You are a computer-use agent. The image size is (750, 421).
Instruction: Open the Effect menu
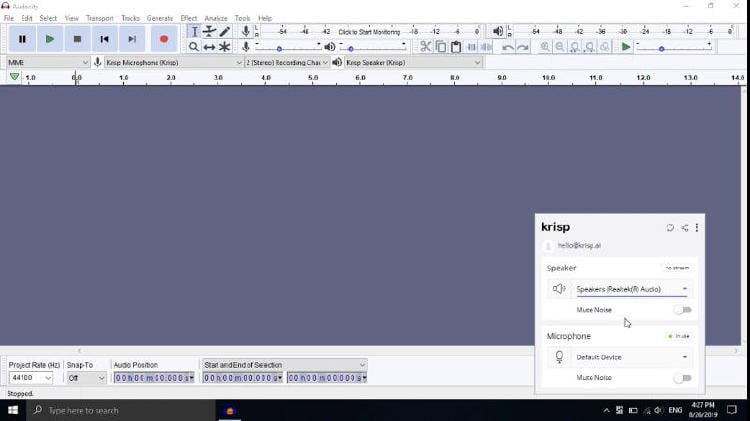point(189,18)
